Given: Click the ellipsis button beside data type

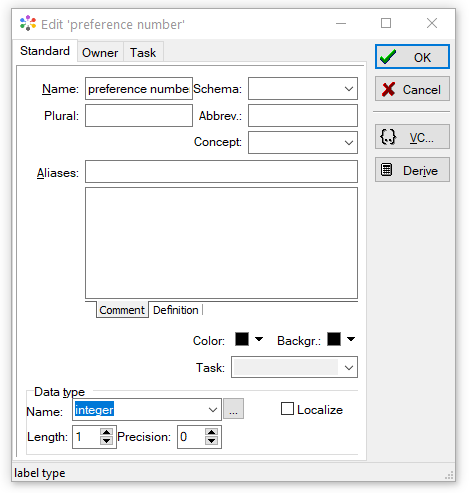Looking at the screenshot, I should point(233,409).
